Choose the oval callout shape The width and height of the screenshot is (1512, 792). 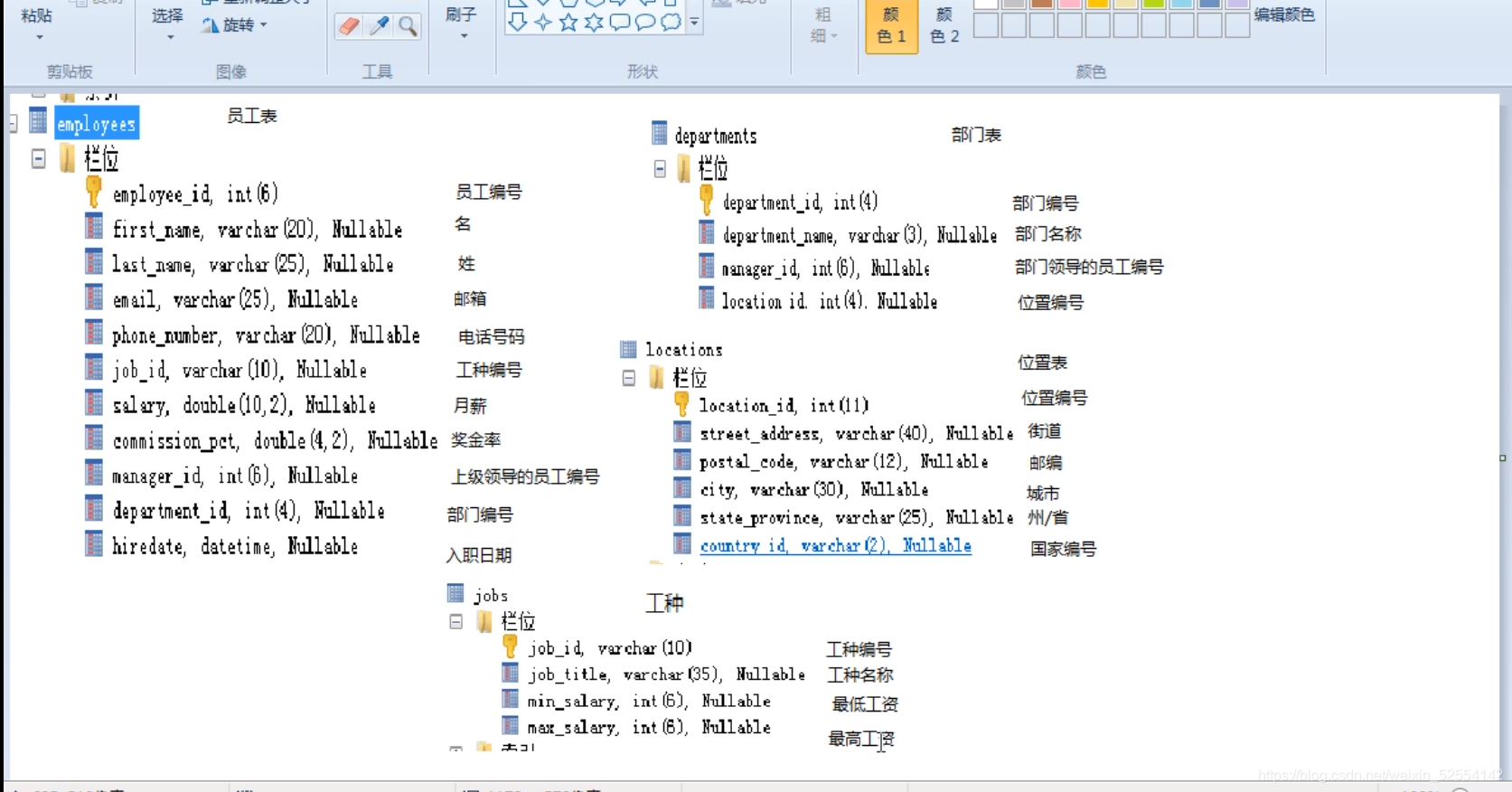(645, 22)
